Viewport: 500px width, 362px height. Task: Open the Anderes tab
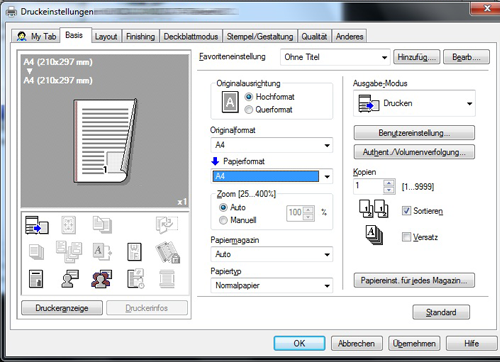[349, 36]
